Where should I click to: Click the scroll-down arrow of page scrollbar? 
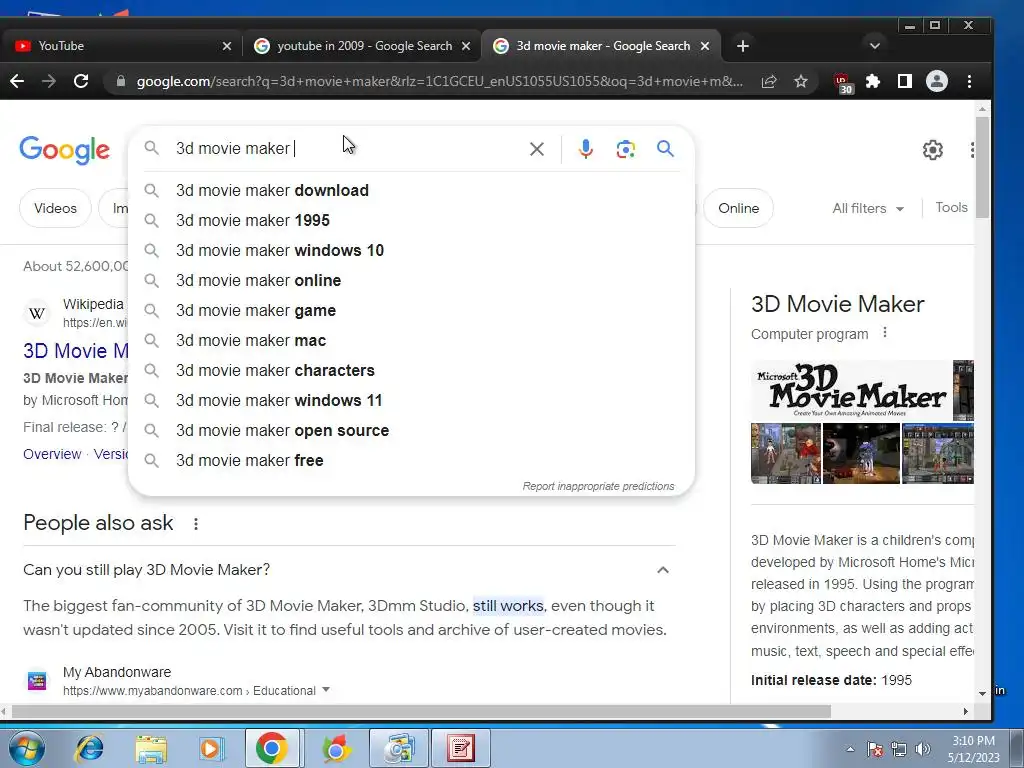coord(982,694)
